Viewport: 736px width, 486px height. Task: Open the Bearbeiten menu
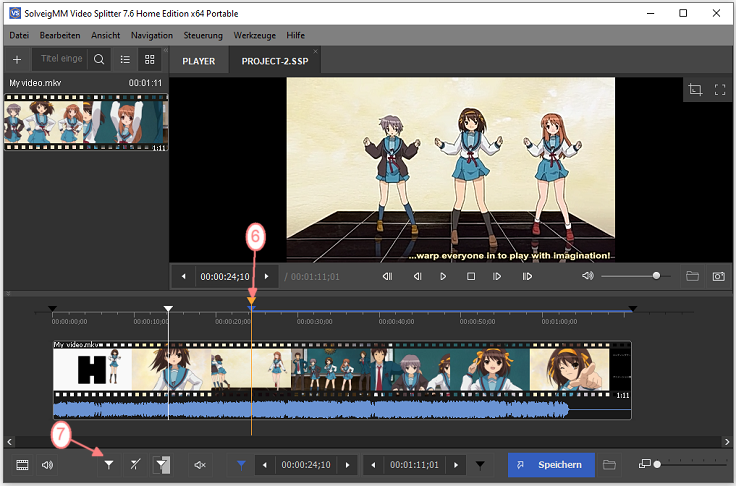[x=60, y=35]
